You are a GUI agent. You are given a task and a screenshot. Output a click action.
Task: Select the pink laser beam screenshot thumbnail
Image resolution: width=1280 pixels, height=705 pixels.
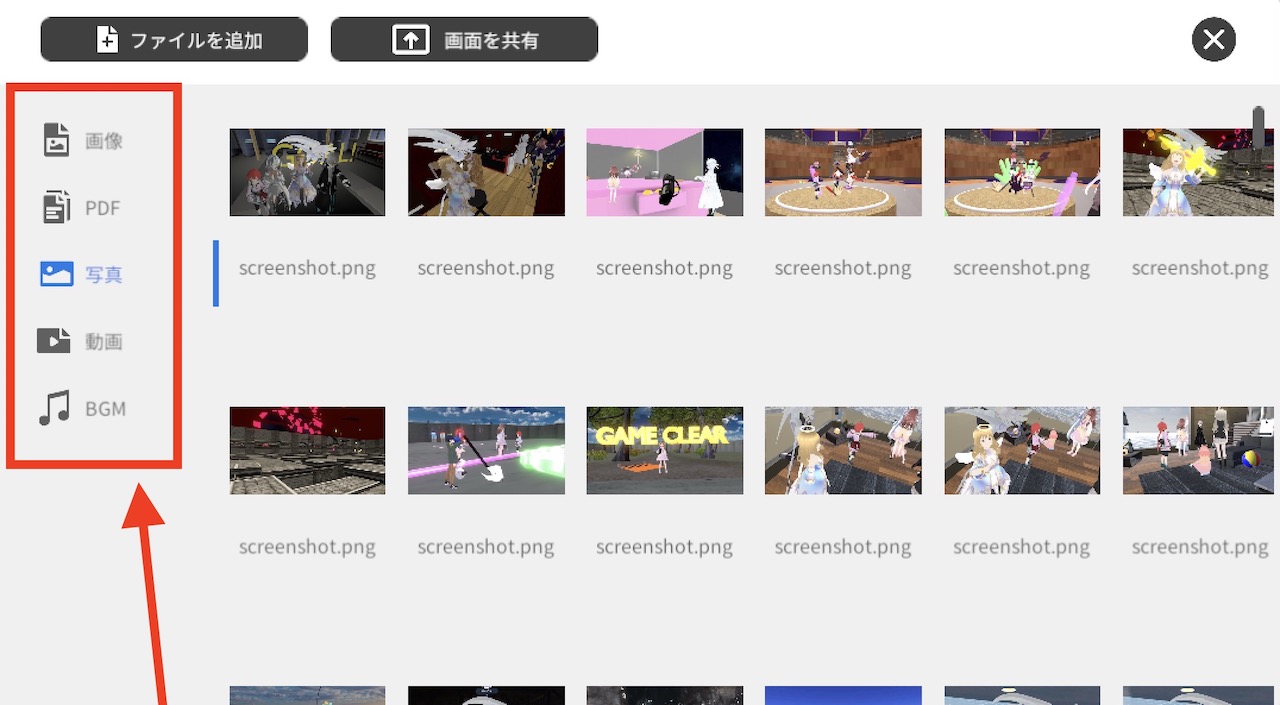(x=486, y=450)
